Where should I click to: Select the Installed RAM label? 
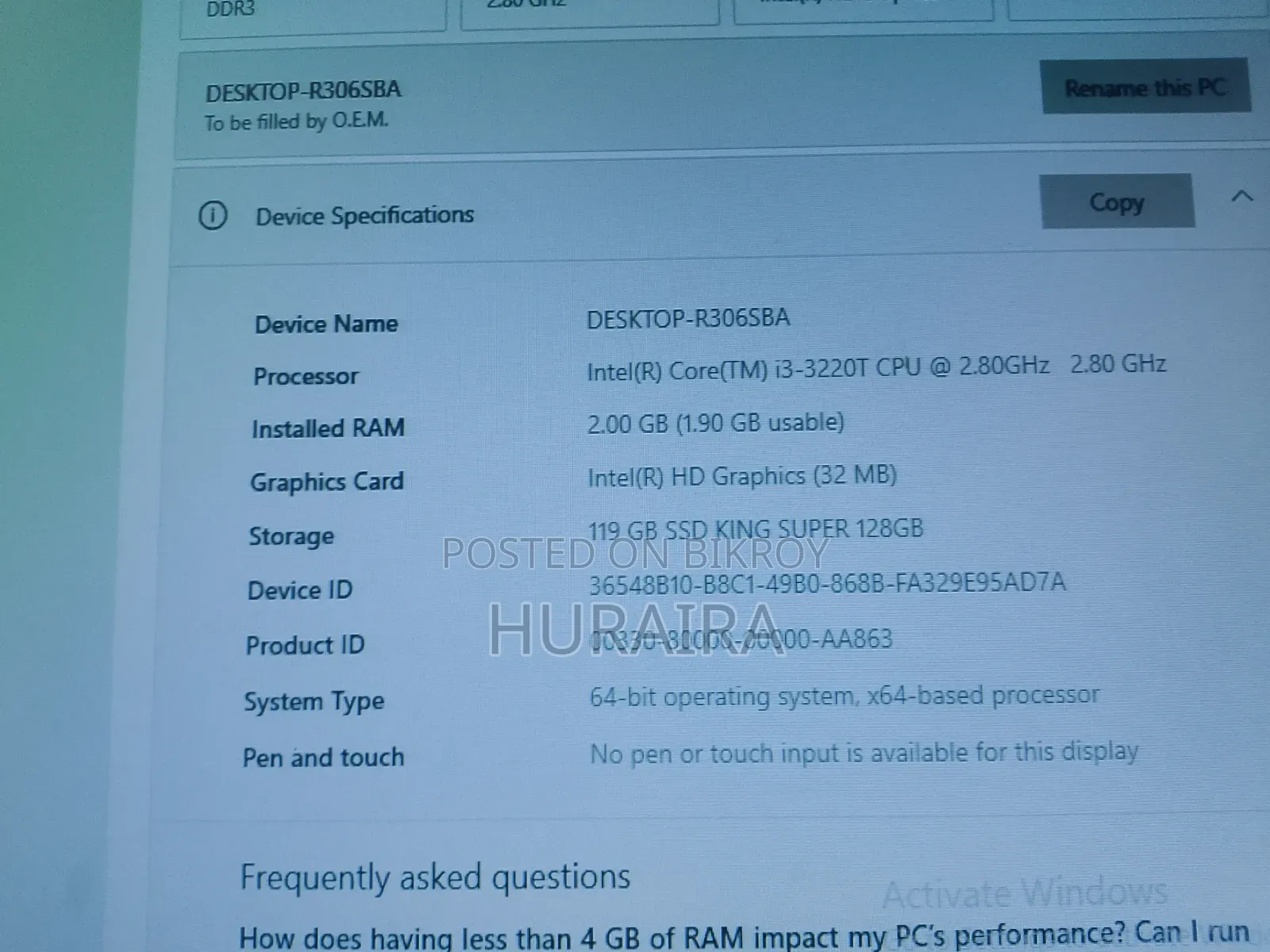[328, 428]
